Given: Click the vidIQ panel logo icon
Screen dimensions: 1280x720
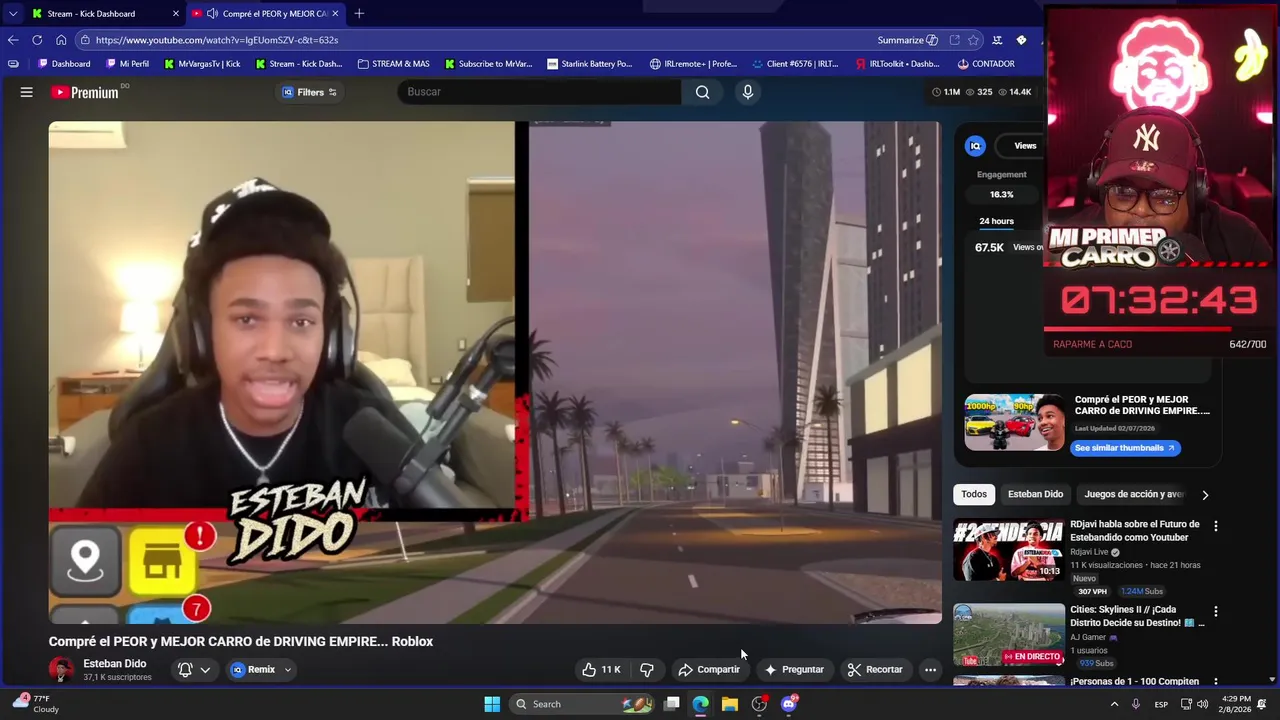Looking at the screenshot, I should [975, 146].
